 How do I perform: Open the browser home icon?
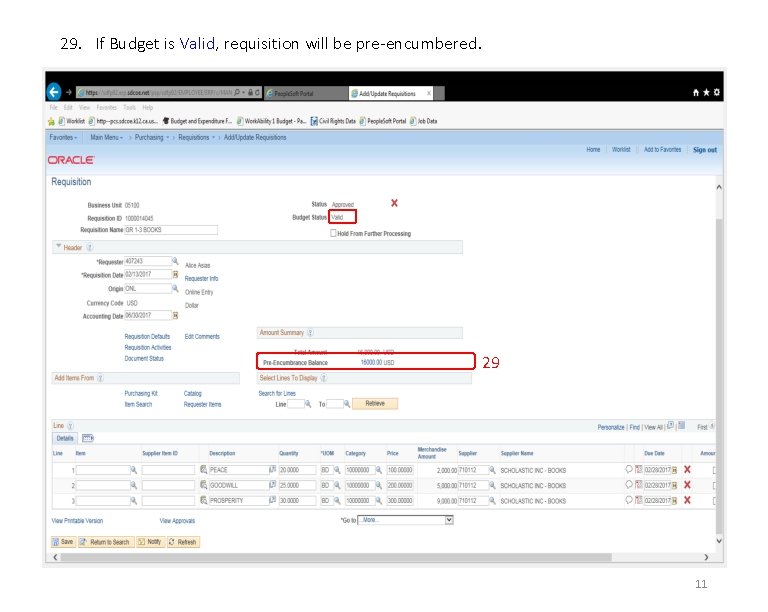(x=696, y=93)
